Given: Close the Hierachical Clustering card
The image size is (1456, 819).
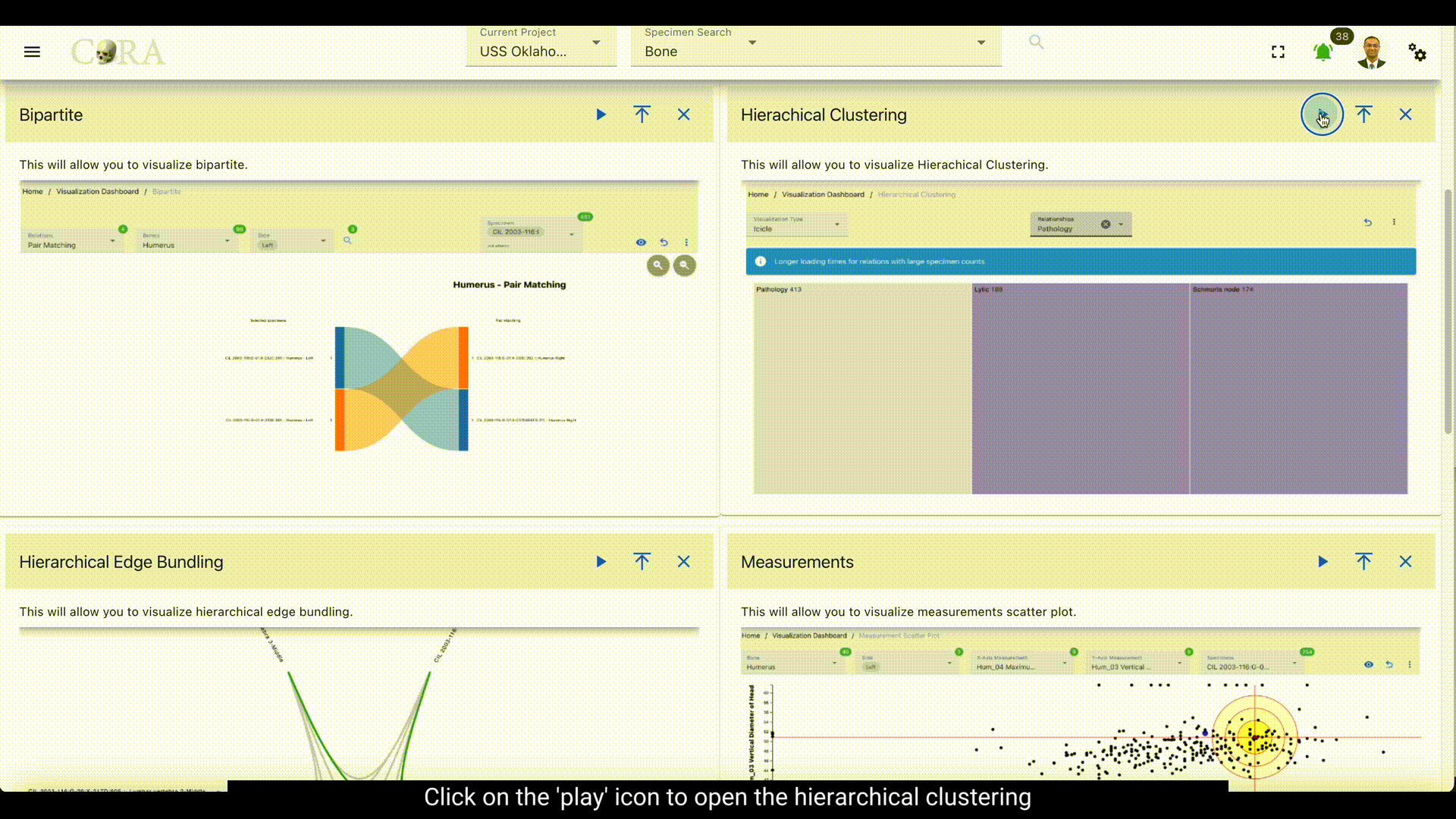Looking at the screenshot, I should (x=1405, y=115).
